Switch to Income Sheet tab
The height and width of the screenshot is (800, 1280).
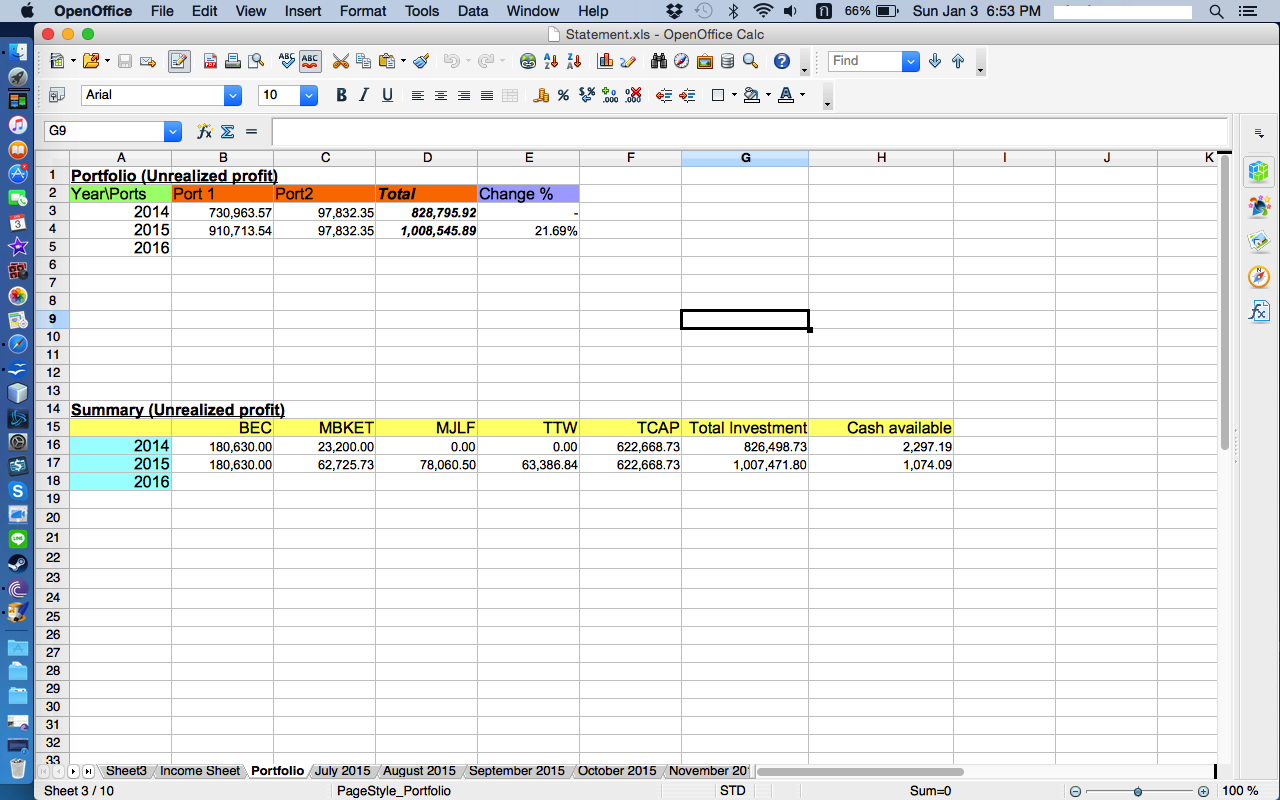click(200, 771)
